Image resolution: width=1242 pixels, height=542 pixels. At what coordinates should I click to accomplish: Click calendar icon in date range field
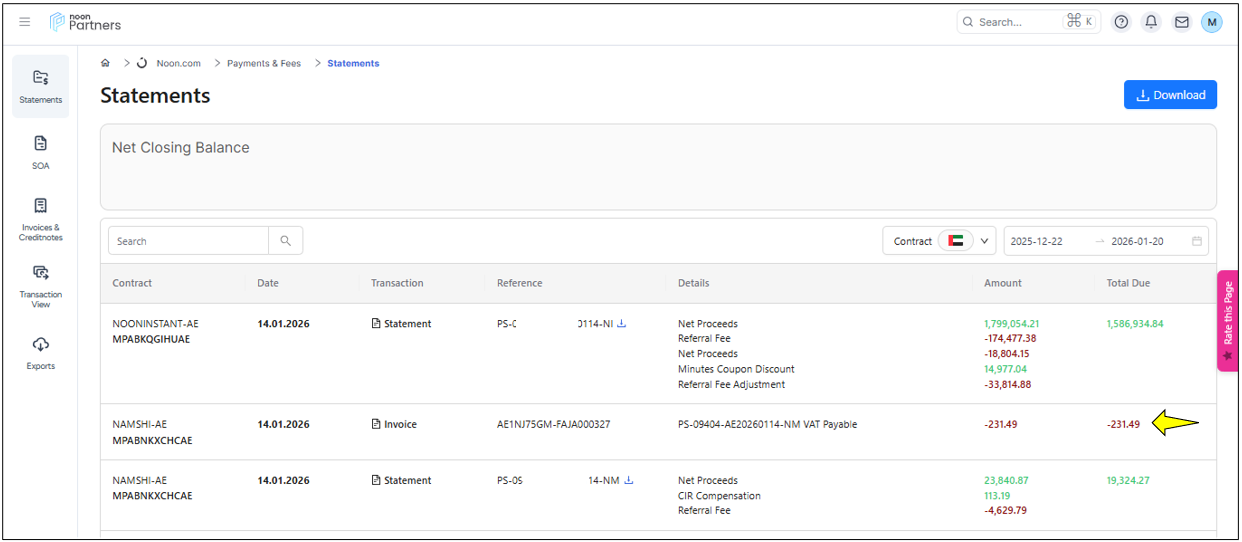click(1196, 241)
